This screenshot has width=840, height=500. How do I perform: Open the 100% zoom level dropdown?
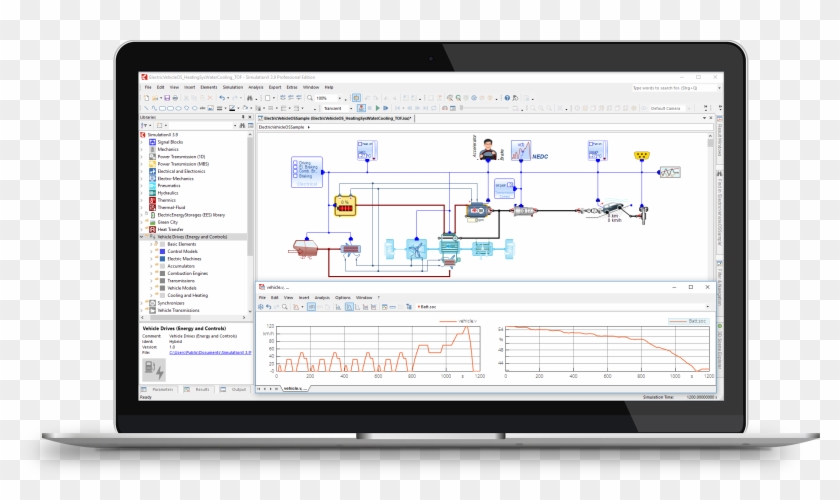[x=339, y=98]
